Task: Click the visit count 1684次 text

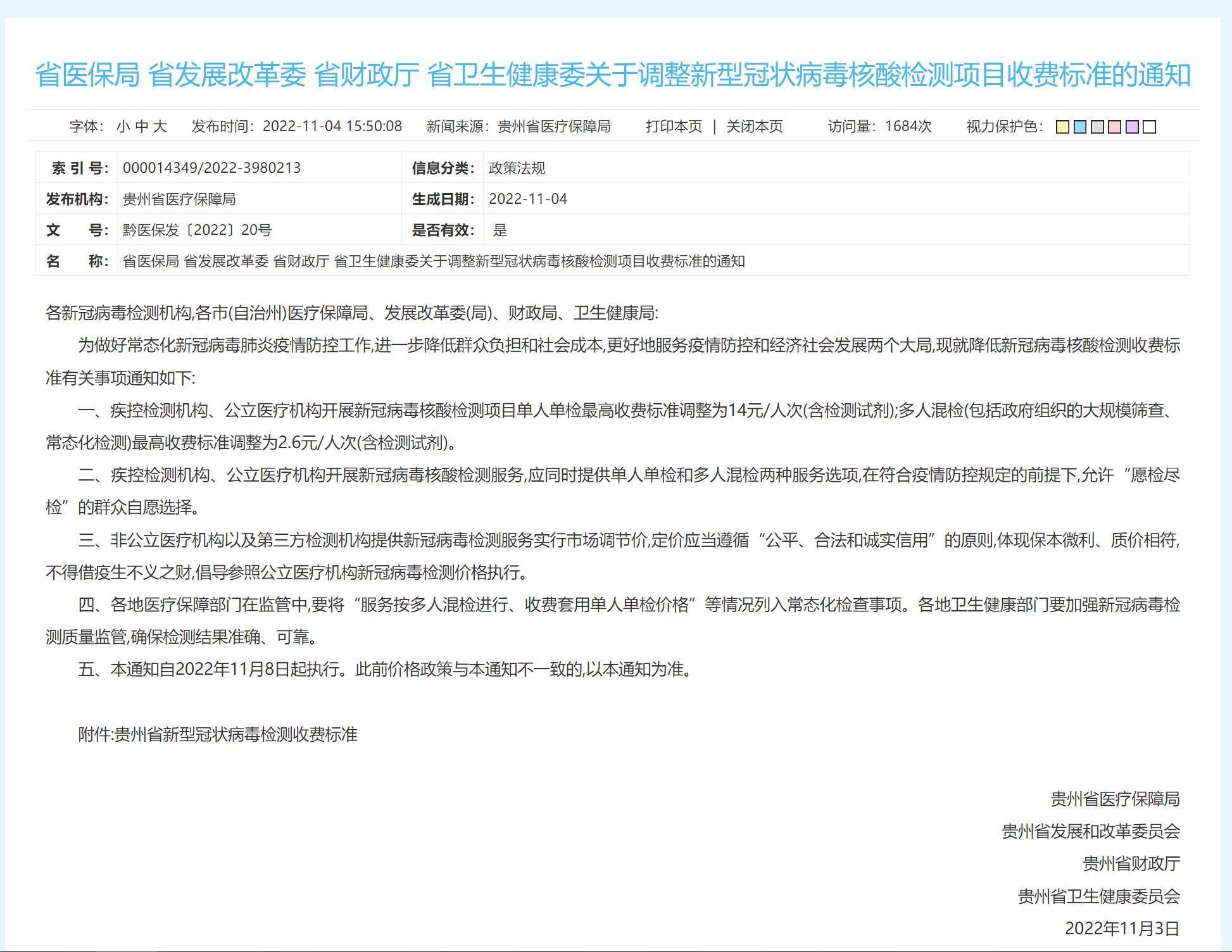Action: point(908,127)
